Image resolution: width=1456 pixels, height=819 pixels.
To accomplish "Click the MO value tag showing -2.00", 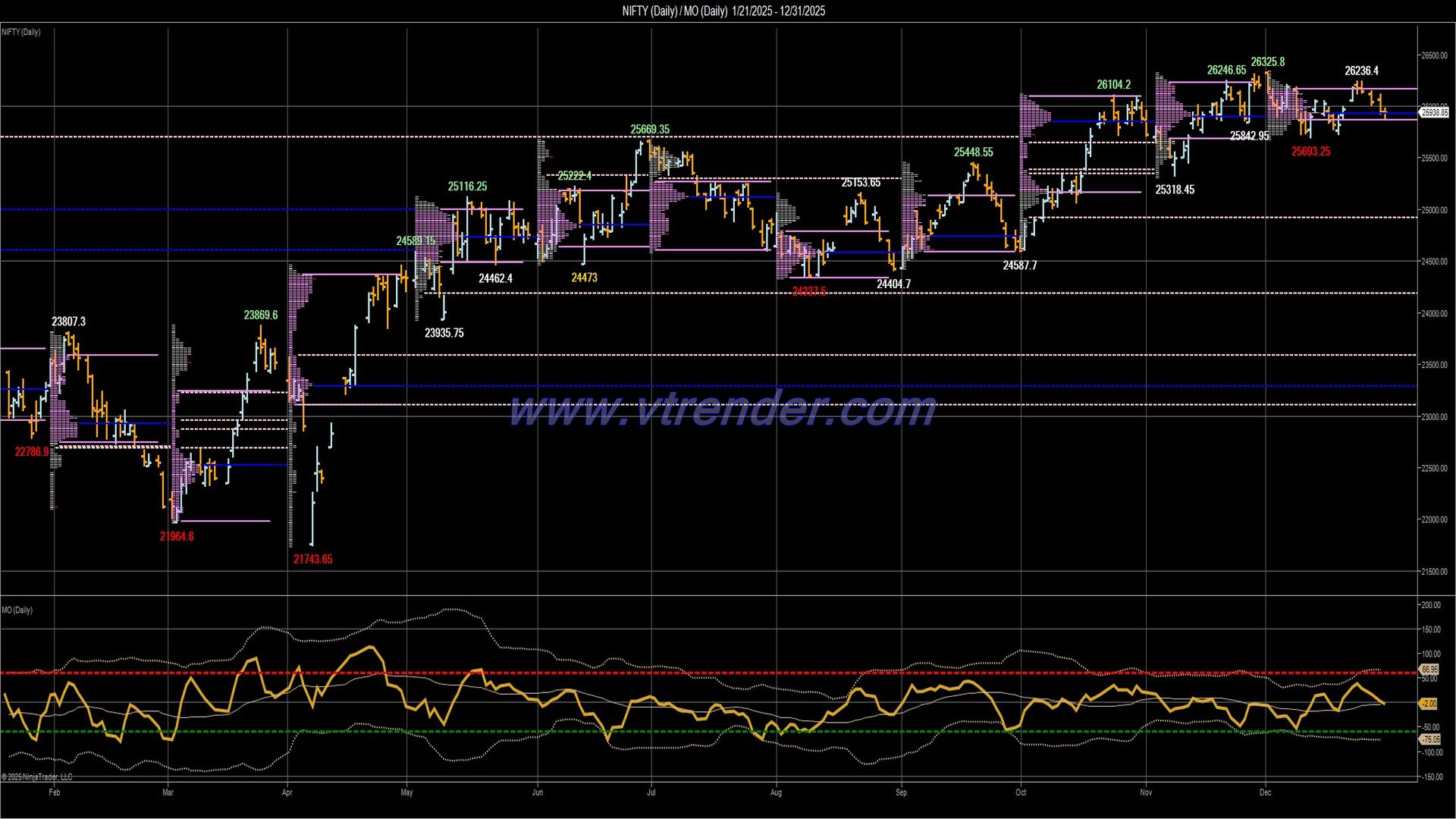I will [x=1430, y=704].
